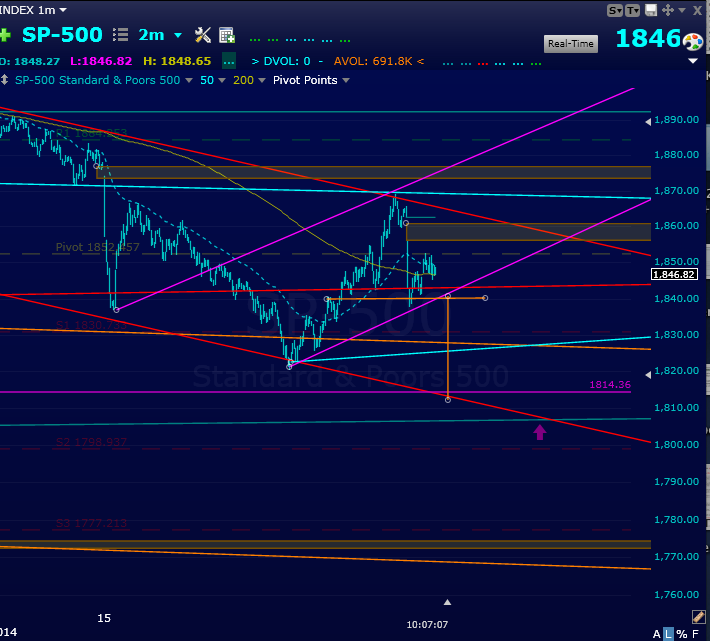Click the 1,800.00 price axis label
This screenshot has height=641, width=710.
coord(676,445)
